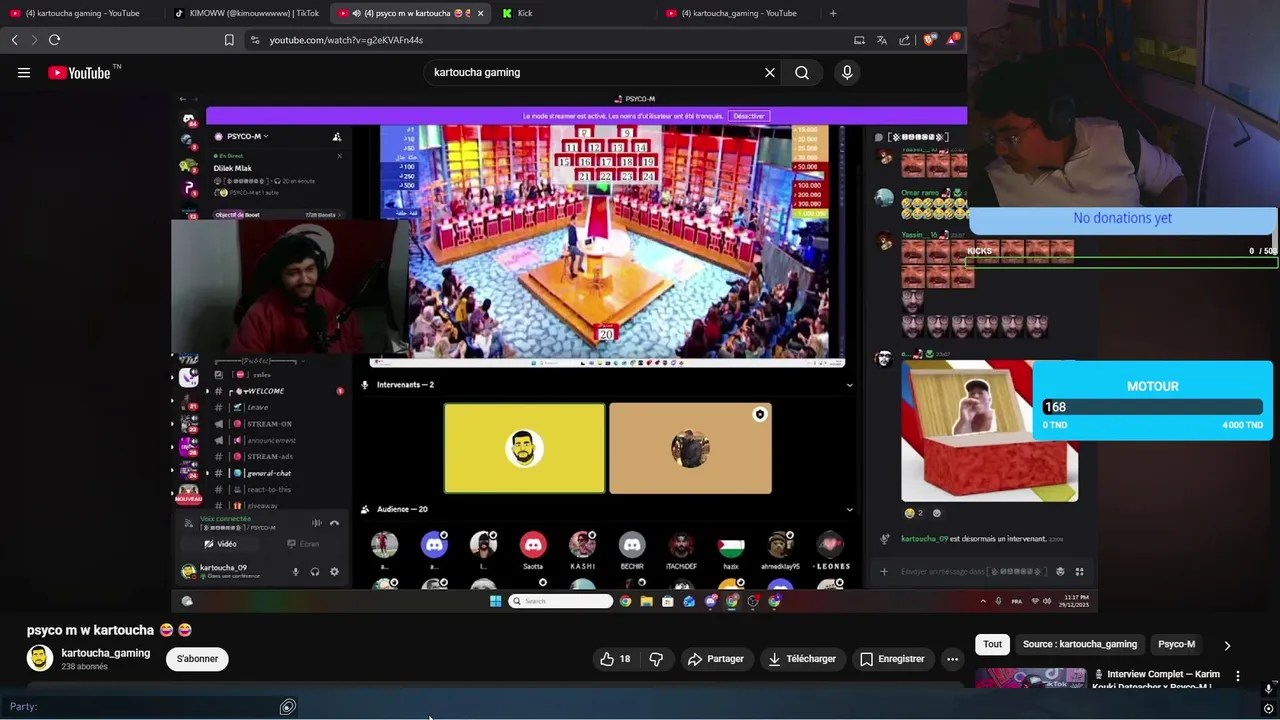Deafen with headphones icon in Discord panel
This screenshot has height=720, width=1280.
click(314, 571)
